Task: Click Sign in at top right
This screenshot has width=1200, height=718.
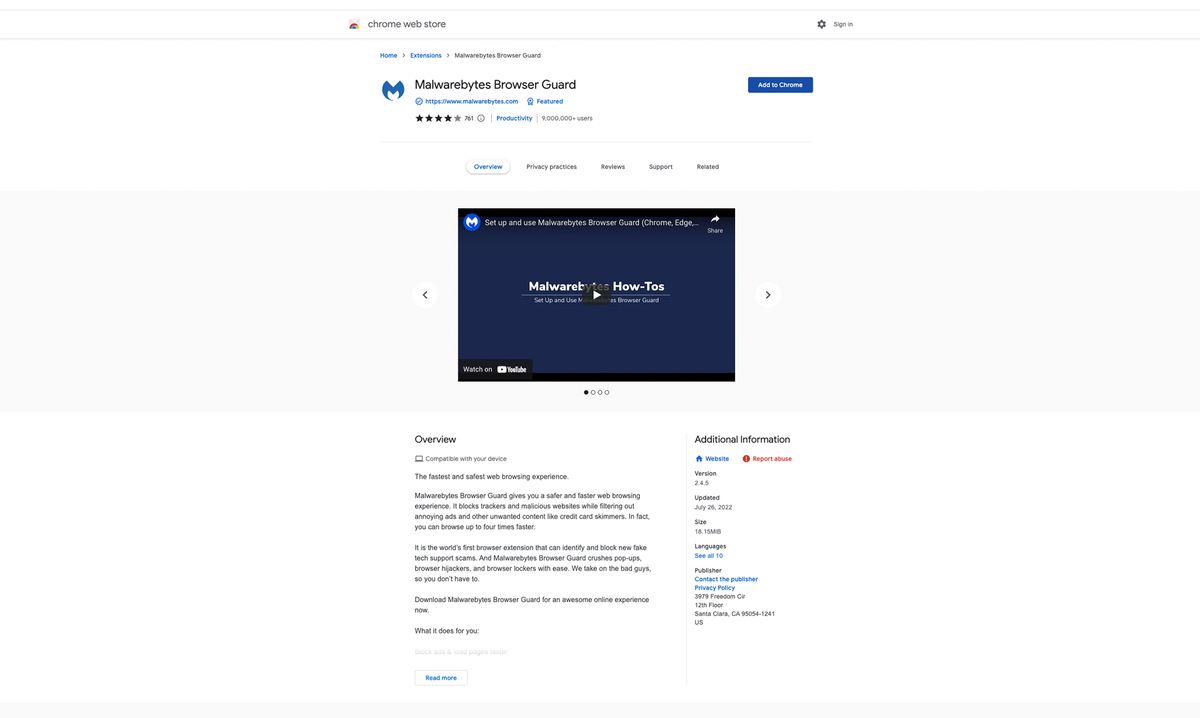Action: 843,24
